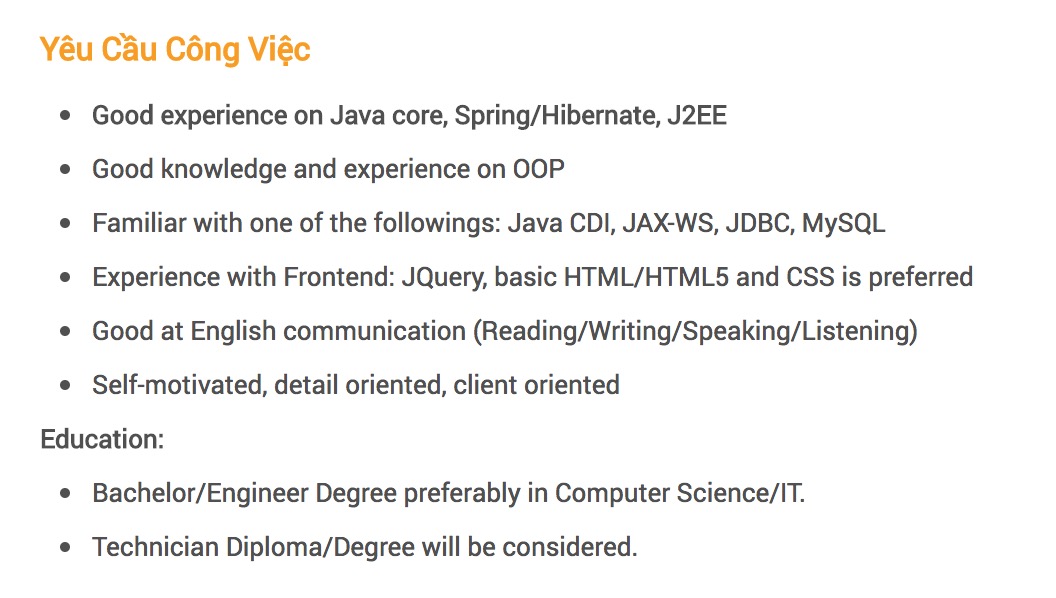Click the Frontend JQuery experience line
1056x598 pixels.
click(532, 277)
